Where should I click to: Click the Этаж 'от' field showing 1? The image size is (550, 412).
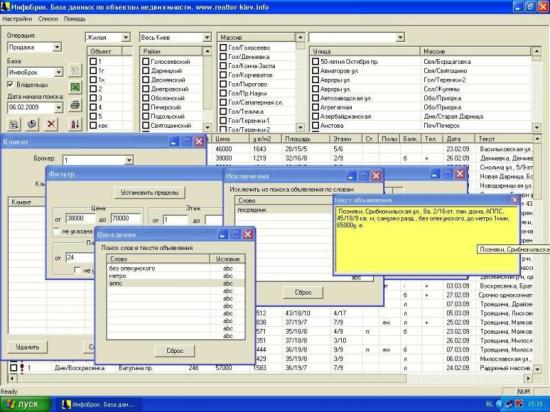click(175, 221)
